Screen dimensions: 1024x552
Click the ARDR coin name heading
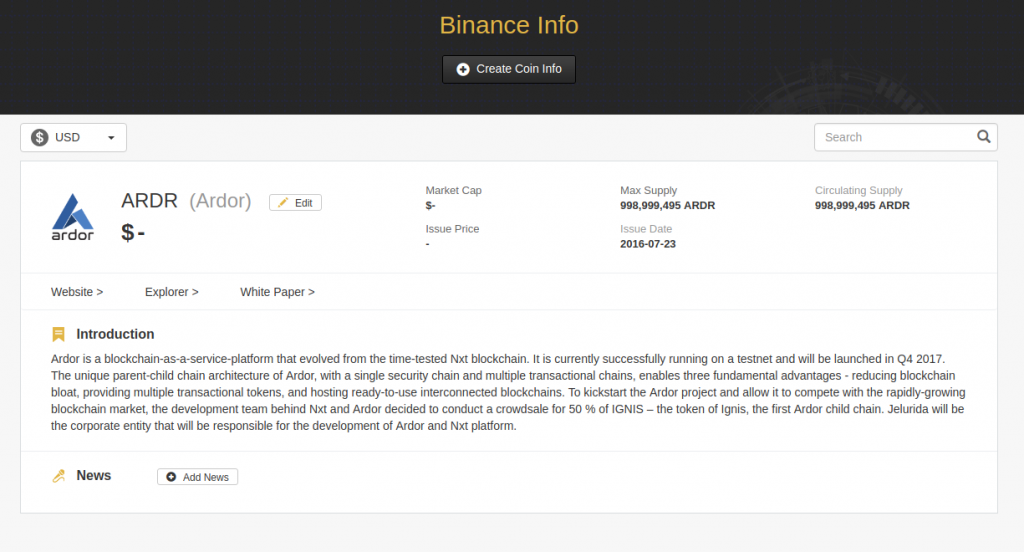point(150,201)
